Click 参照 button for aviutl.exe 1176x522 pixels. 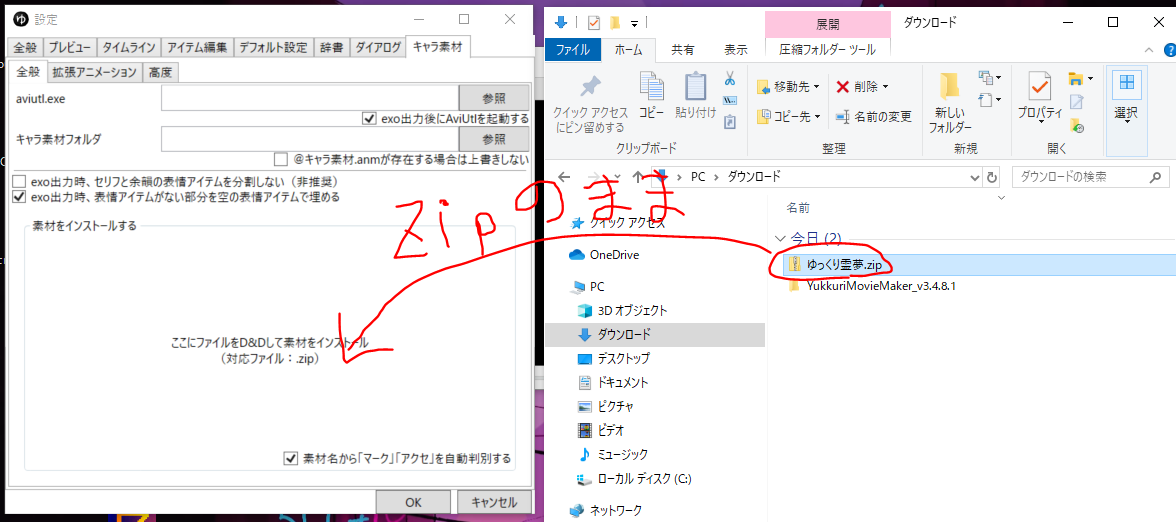[x=494, y=98]
